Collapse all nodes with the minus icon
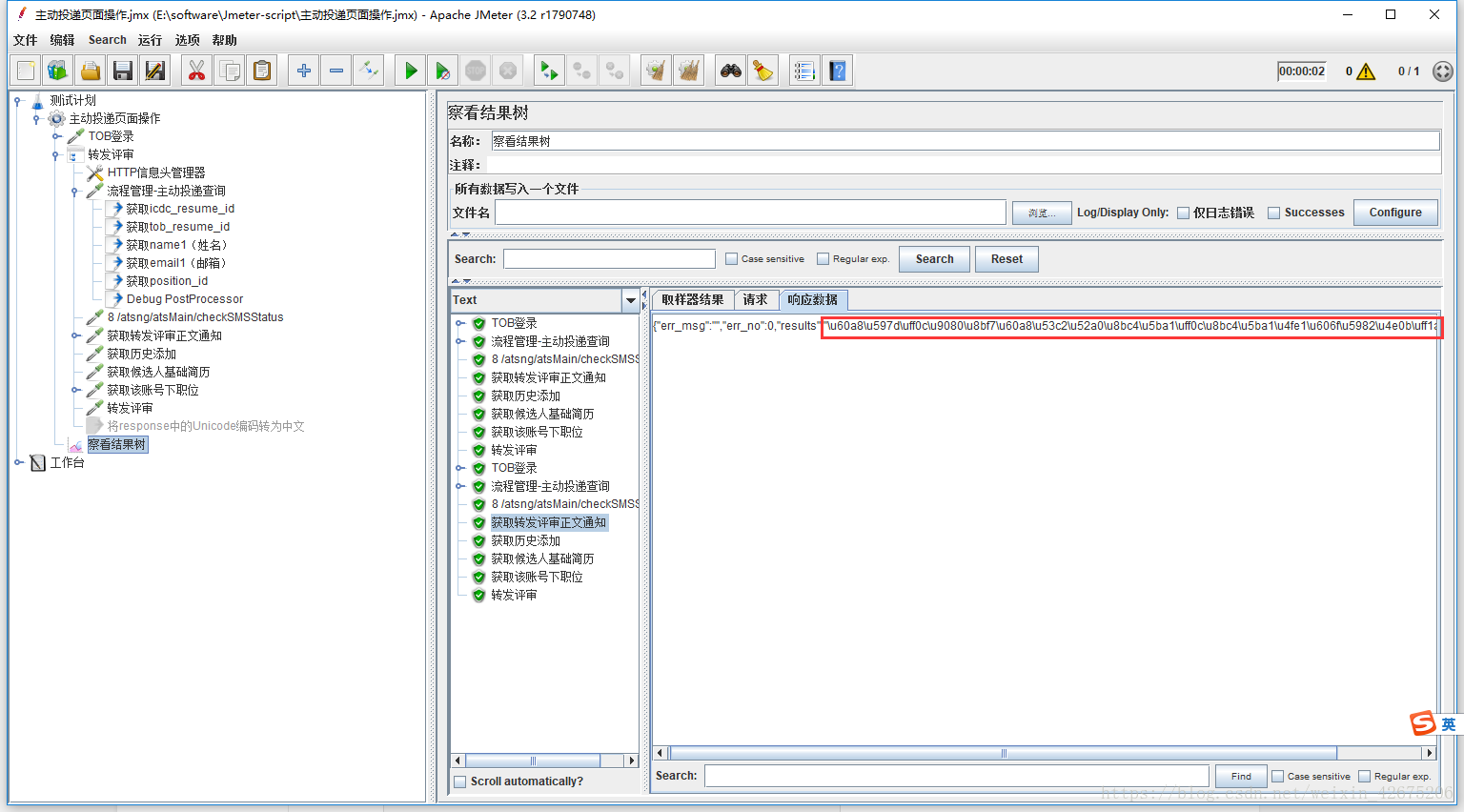 coord(336,71)
